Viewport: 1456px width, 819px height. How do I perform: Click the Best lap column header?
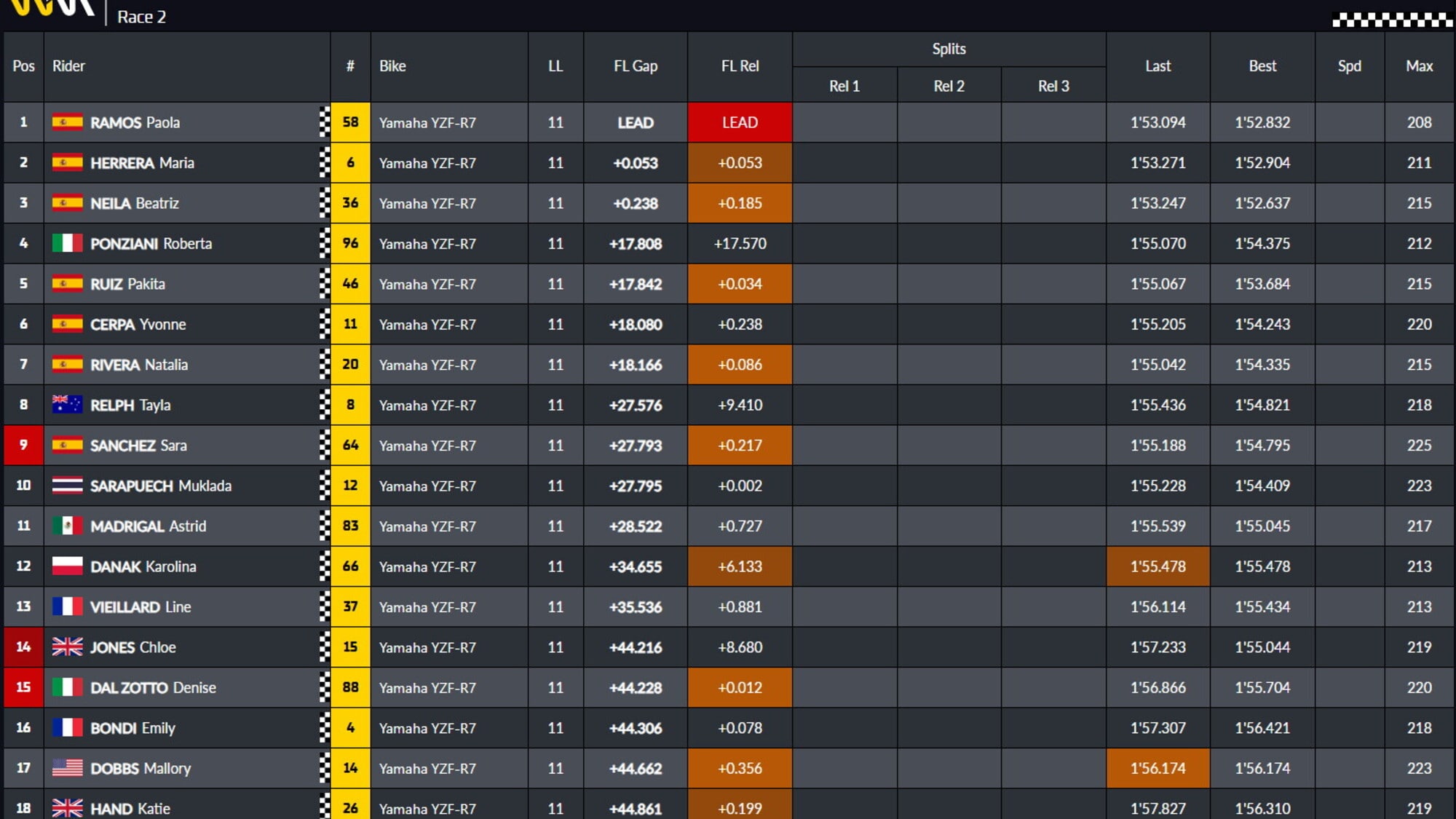[1262, 66]
